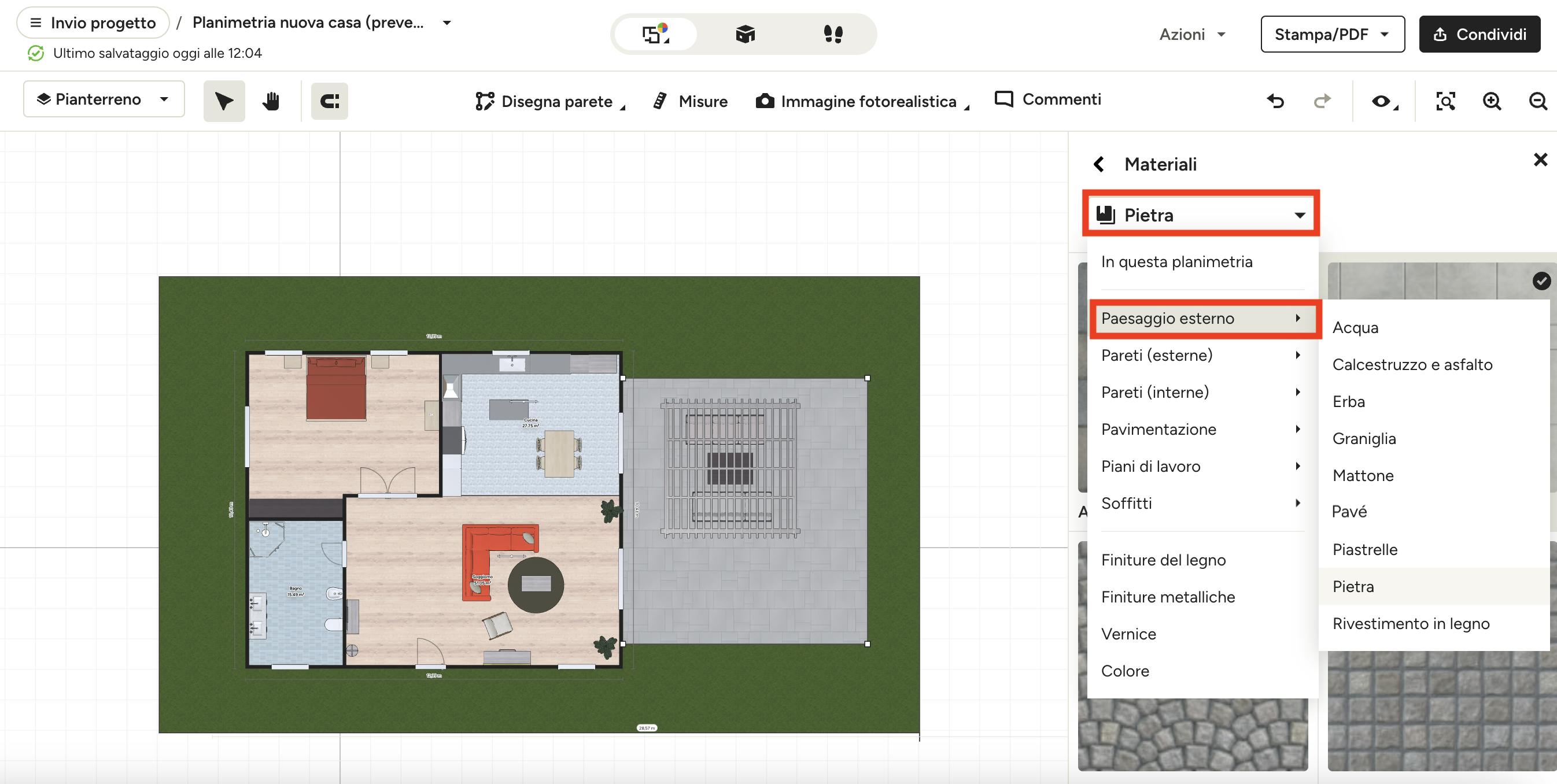Select the arrow pointer tool
The width and height of the screenshot is (1557, 784).
[224, 101]
